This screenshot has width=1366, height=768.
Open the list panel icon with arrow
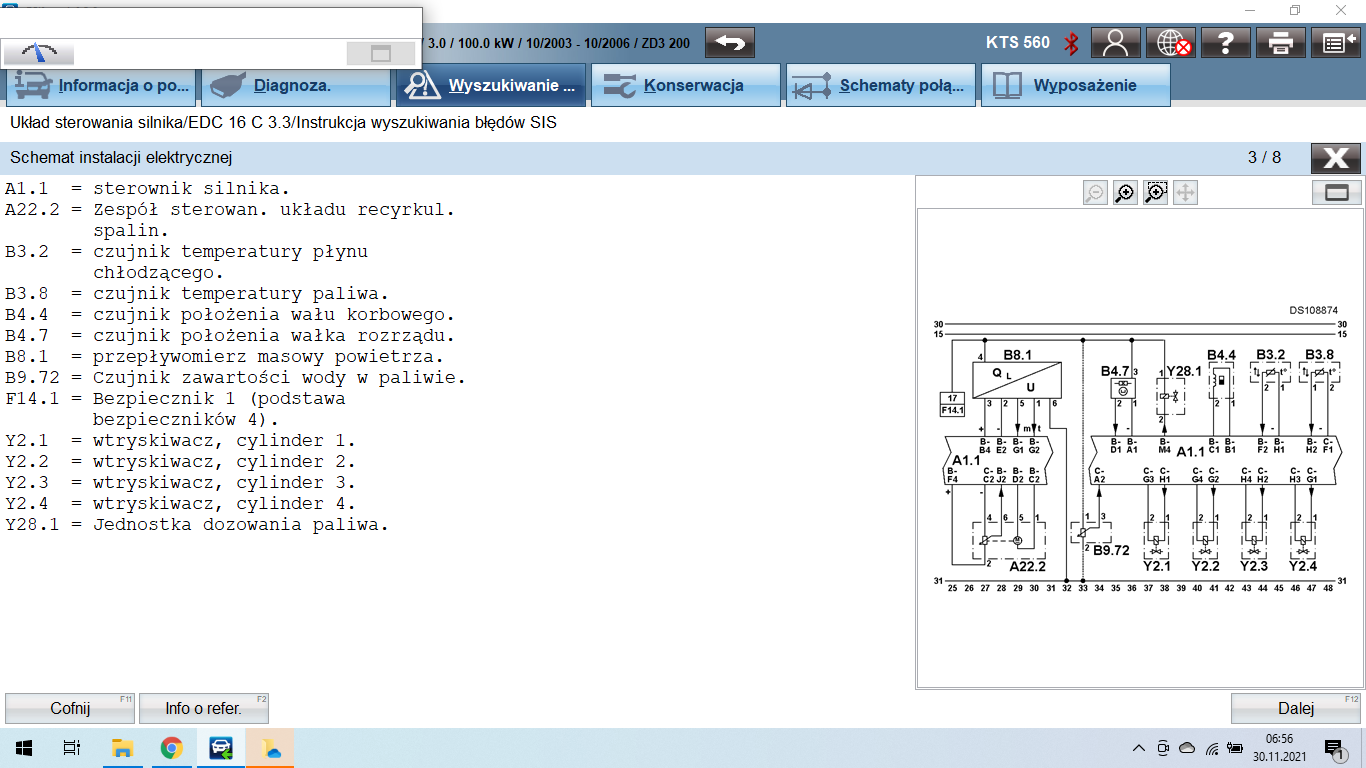click(1336, 43)
